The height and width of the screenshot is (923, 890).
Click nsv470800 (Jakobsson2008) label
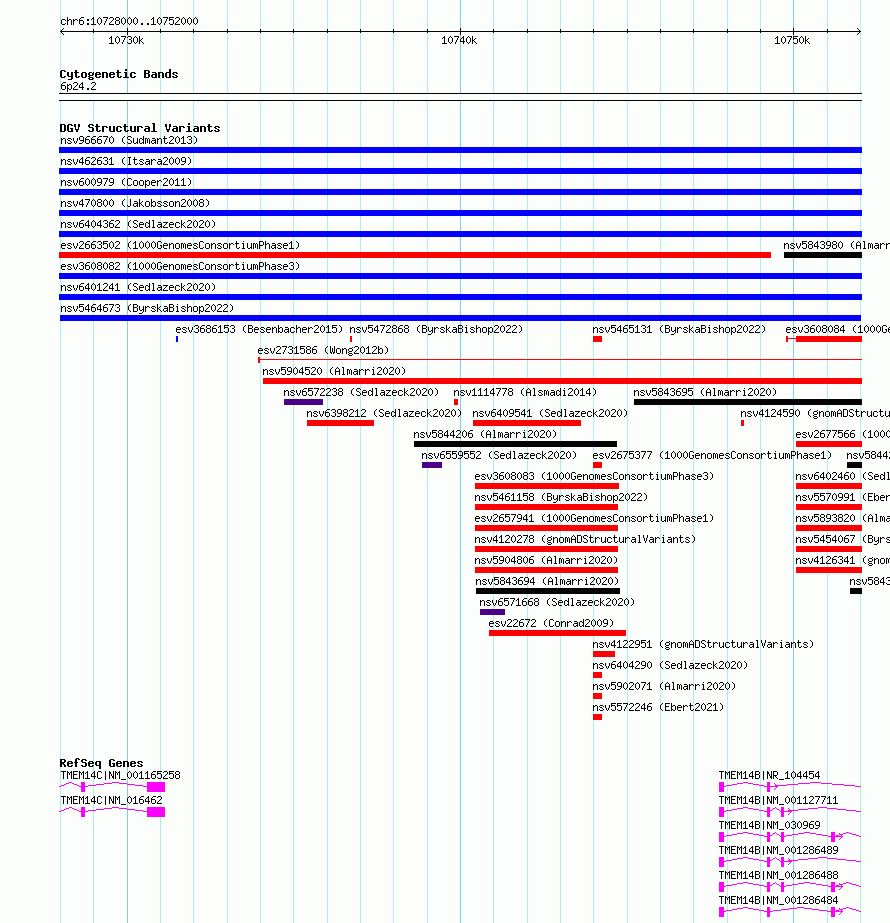(x=135, y=203)
